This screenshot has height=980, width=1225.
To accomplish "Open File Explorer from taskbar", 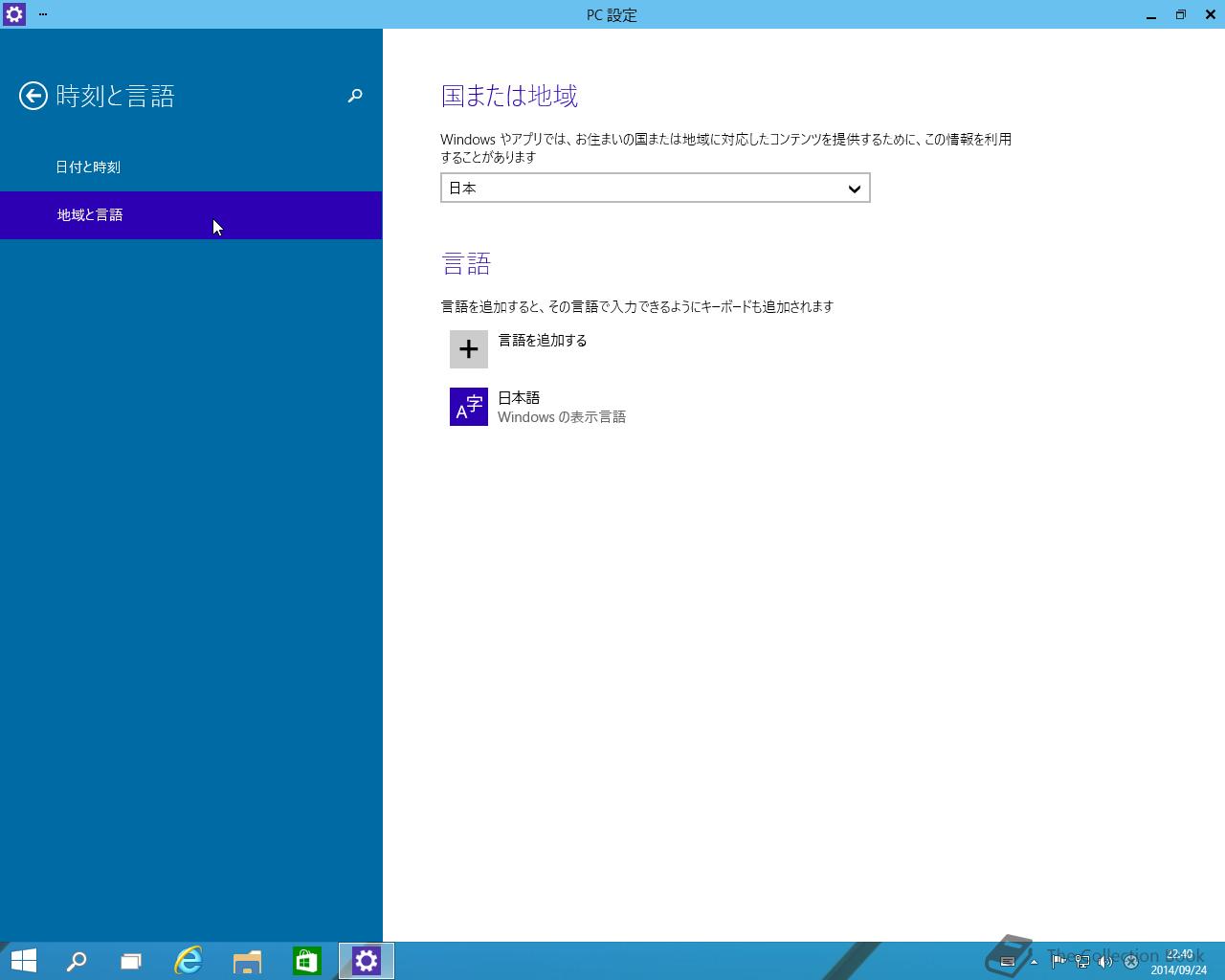I will point(247,961).
